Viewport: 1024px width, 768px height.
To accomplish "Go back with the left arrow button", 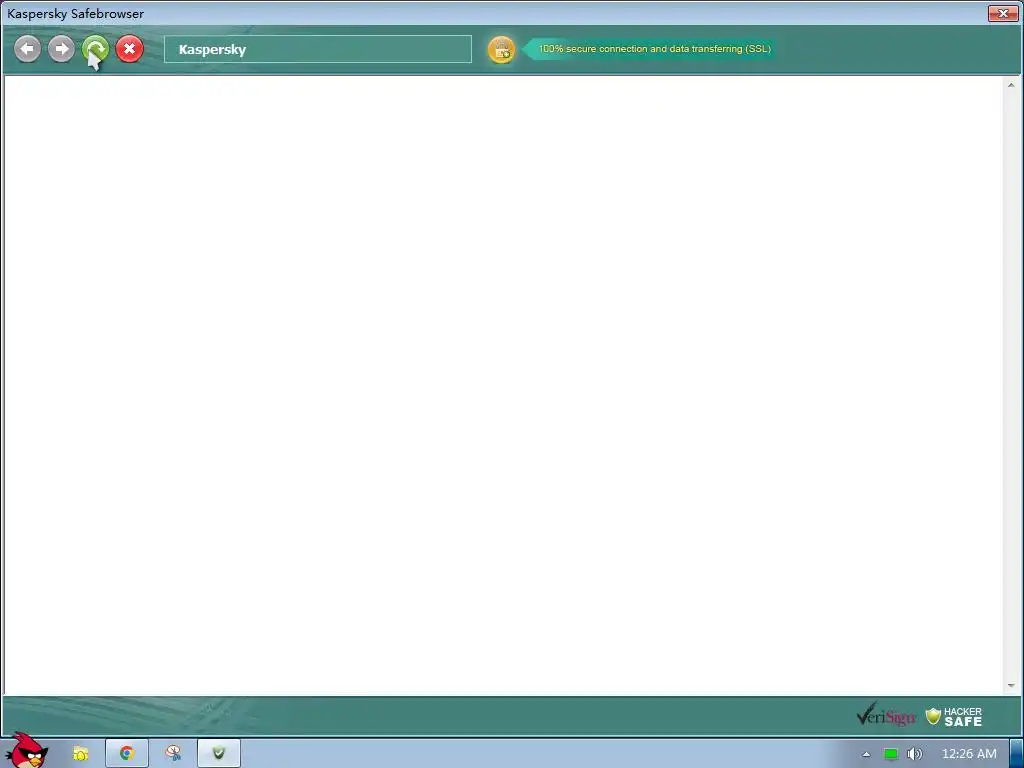I will (x=27, y=49).
